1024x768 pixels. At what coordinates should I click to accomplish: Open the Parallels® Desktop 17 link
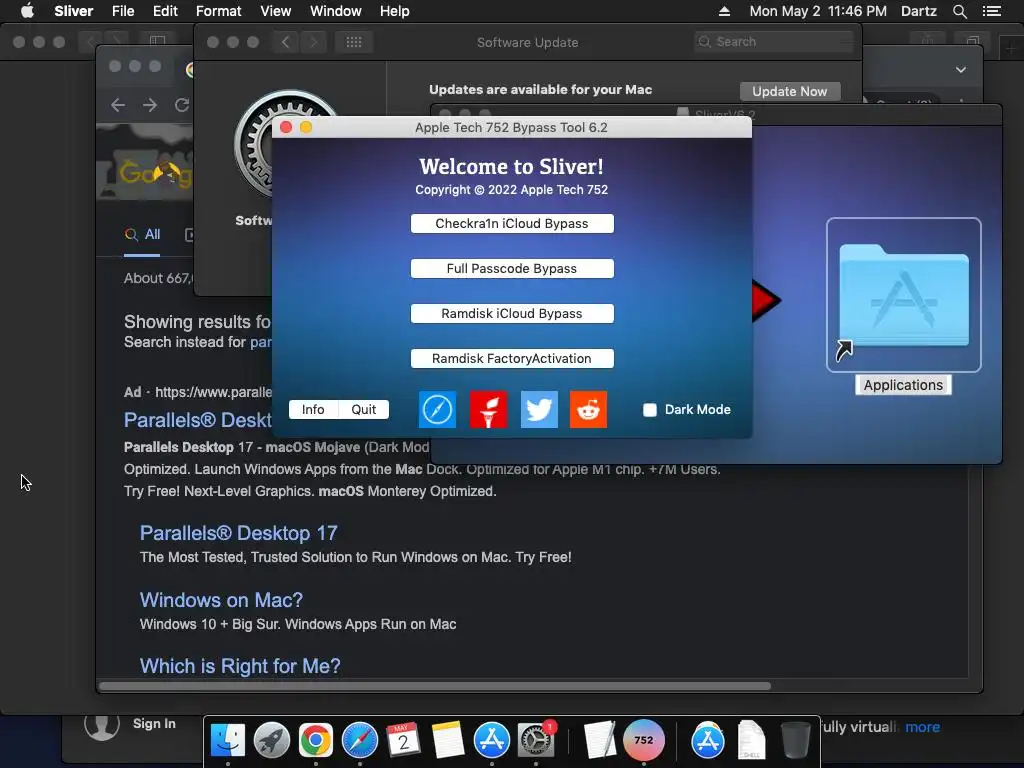point(238,533)
